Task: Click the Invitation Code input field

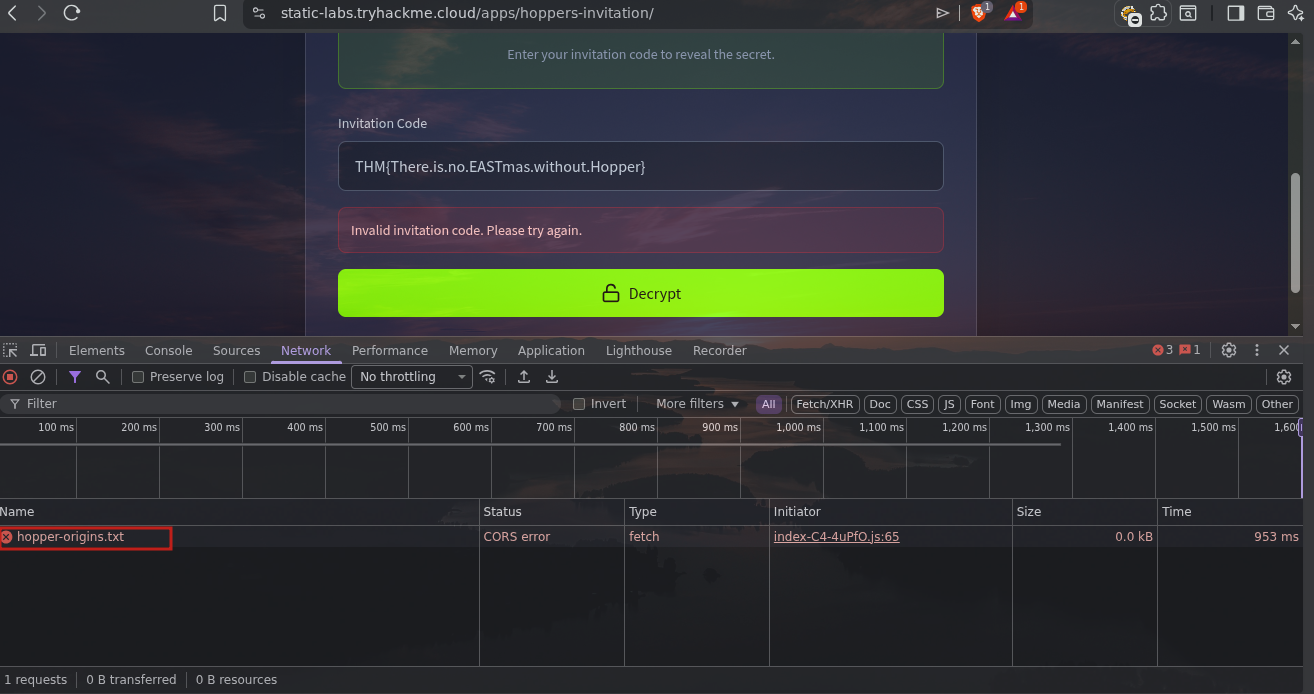Action: tap(640, 166)
